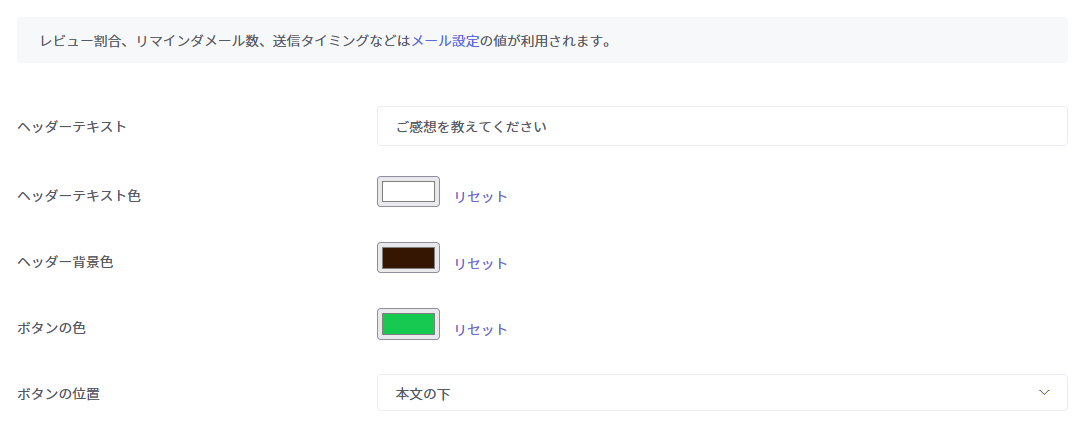
Task: Reset the ボタンの色 with リセット
Action: 481,330
